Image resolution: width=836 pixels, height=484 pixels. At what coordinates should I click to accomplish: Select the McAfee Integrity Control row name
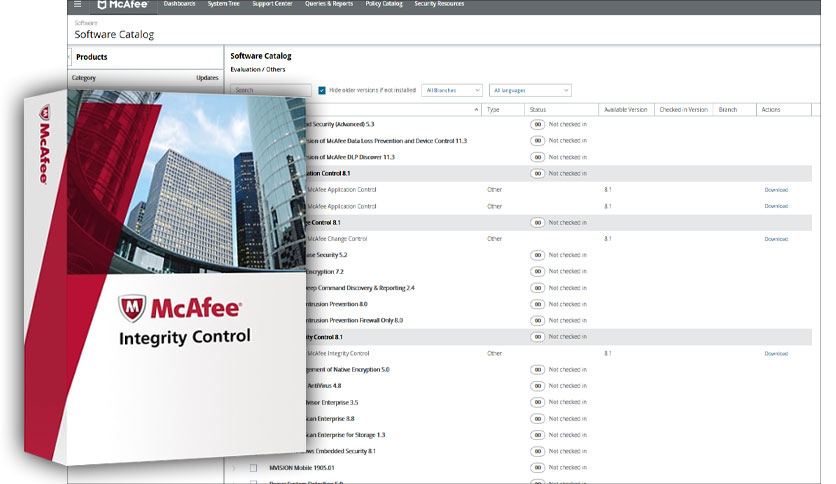338,354
